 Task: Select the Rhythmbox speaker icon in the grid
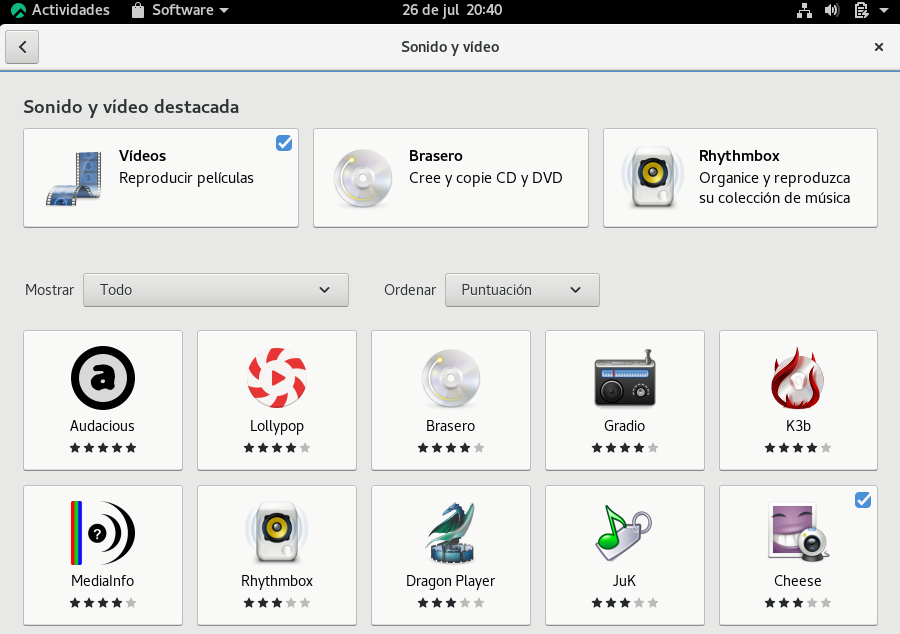tap(277, 532)
